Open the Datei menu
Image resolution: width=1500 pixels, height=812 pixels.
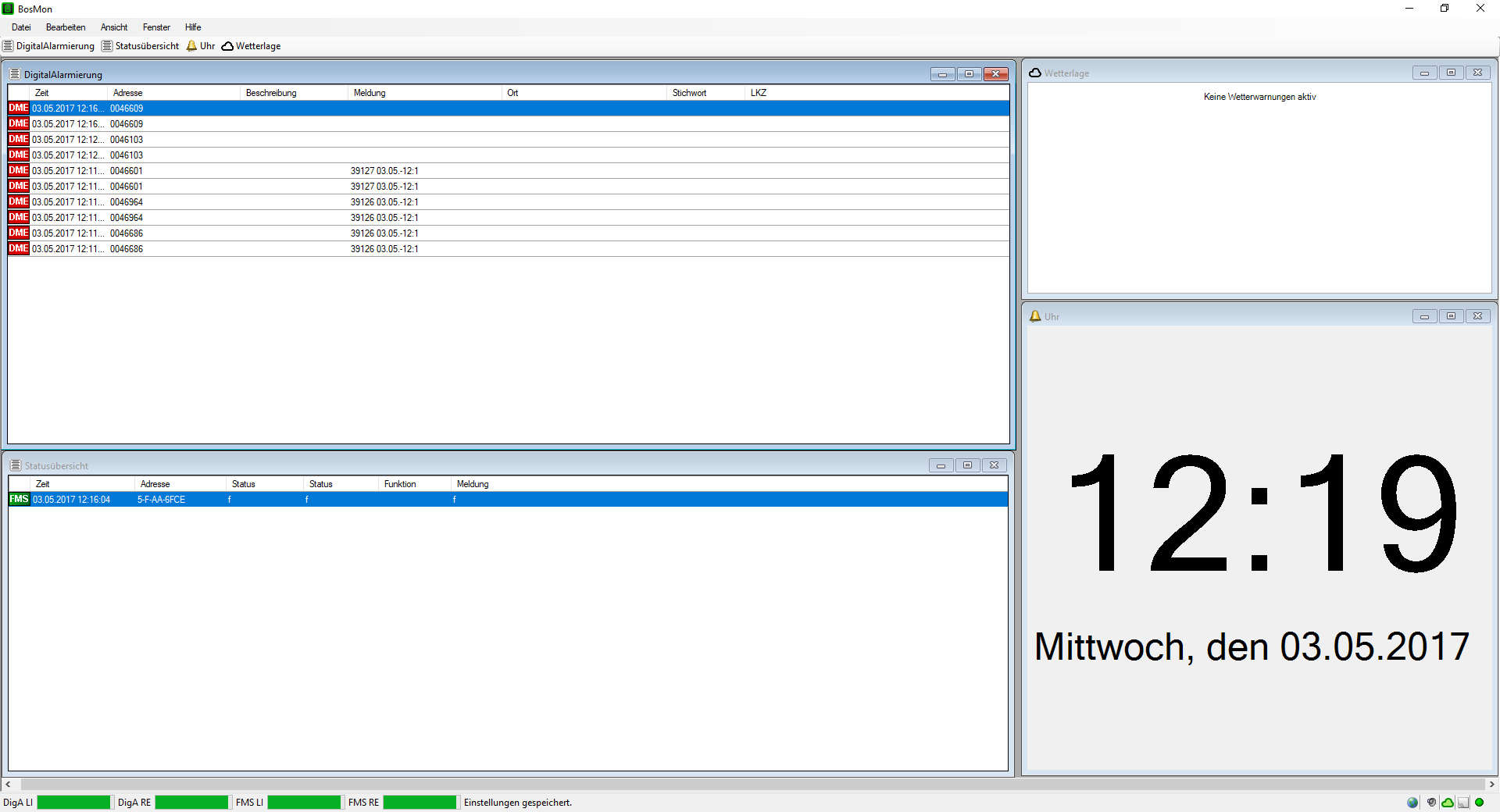pyautogui.click(x=21, y=27)
